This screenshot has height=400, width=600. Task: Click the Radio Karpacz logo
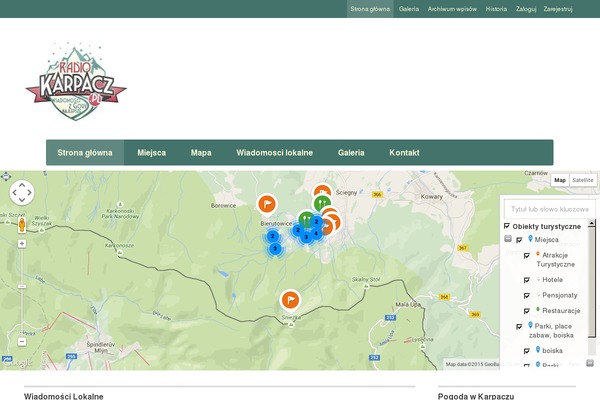tap(76, 81)
